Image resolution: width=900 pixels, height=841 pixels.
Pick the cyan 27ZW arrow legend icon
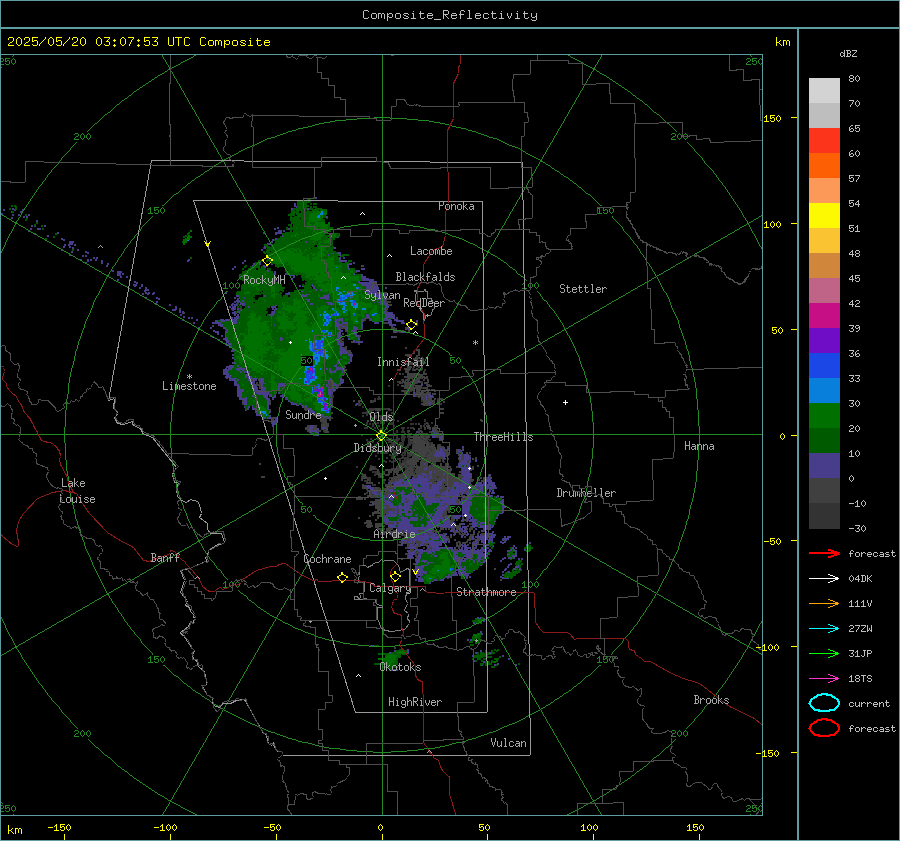tap(824, 629)
